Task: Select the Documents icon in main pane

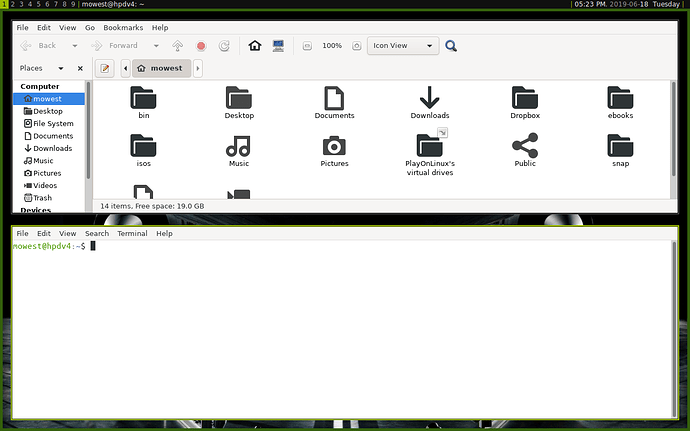Action: 334,98
